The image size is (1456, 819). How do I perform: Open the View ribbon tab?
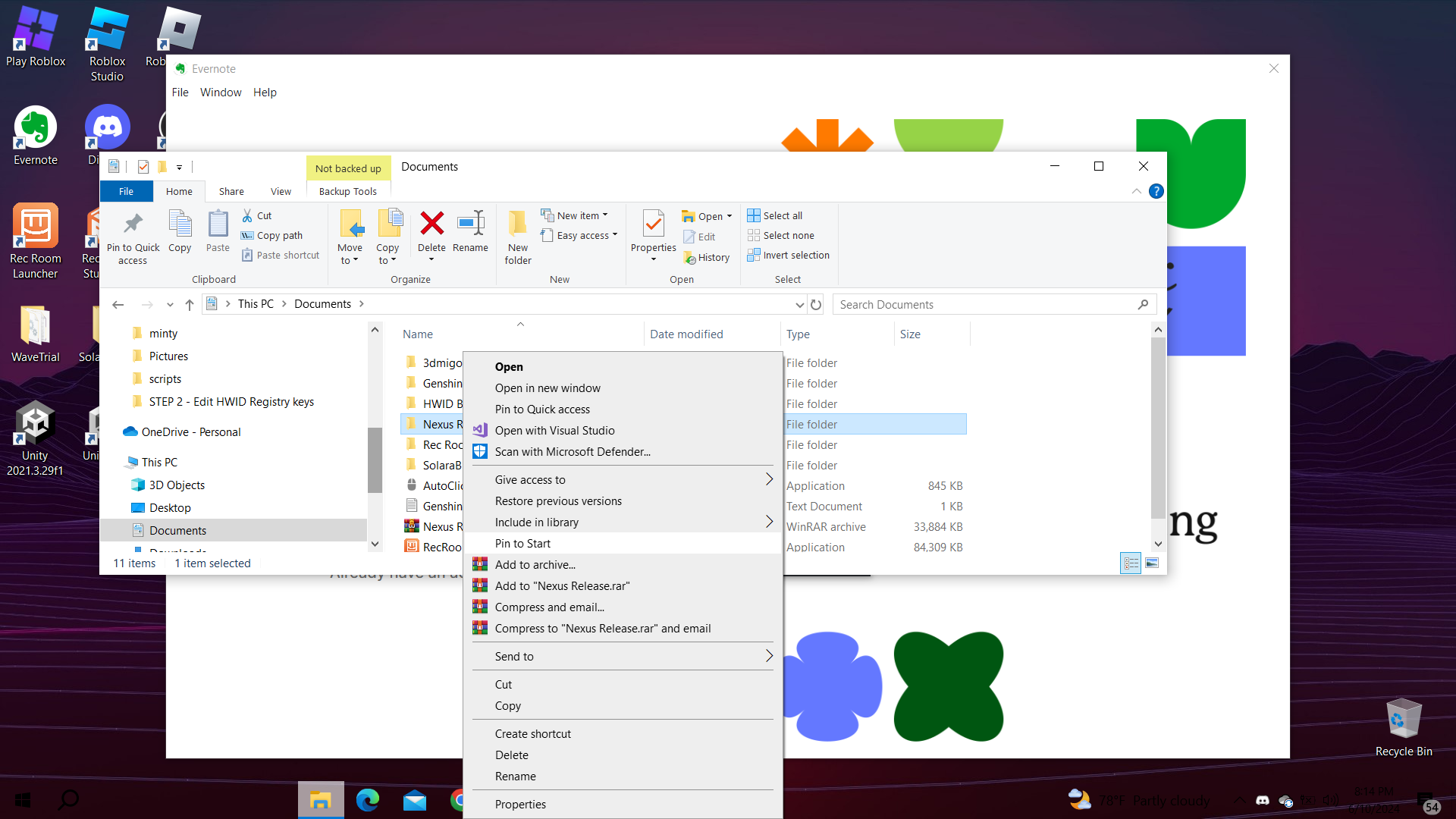tap(281, 191)
